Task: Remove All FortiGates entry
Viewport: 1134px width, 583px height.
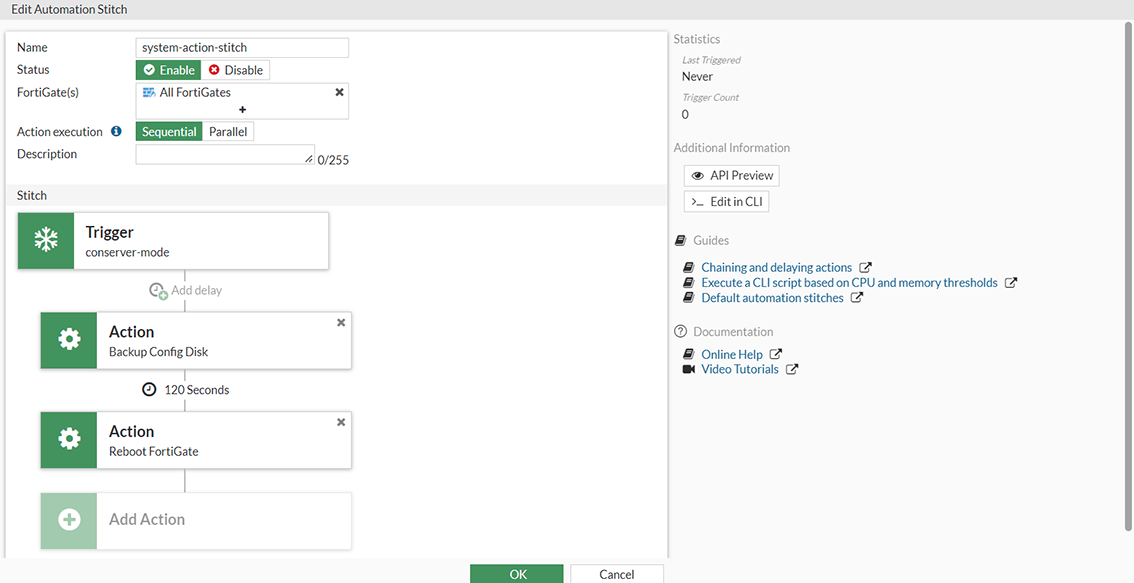Action: click(339, 93)
